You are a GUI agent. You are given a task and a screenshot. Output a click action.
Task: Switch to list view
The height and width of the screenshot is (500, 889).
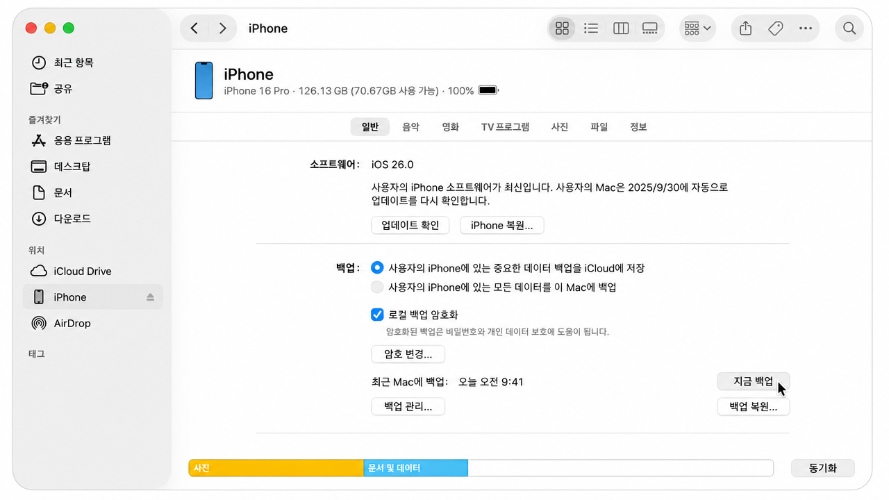[x=591, y=28]
